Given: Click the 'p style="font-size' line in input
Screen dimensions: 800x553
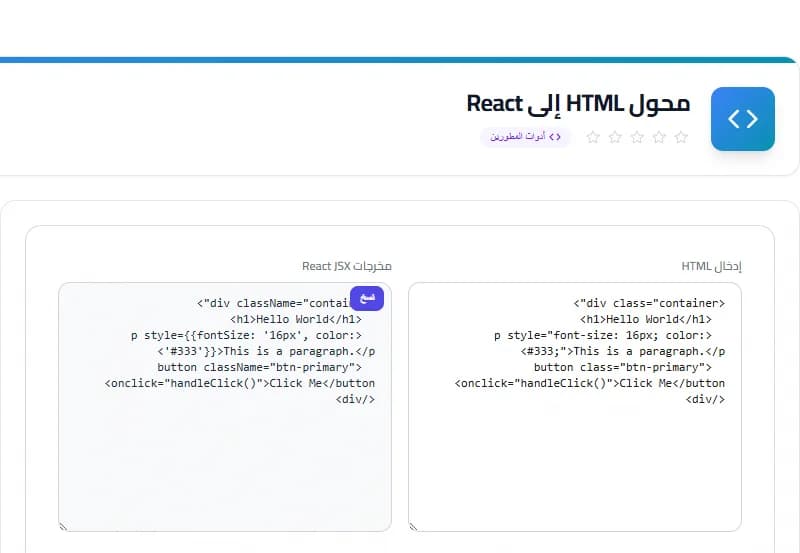Looking at the screenshot, I should [x=603, y=335].
